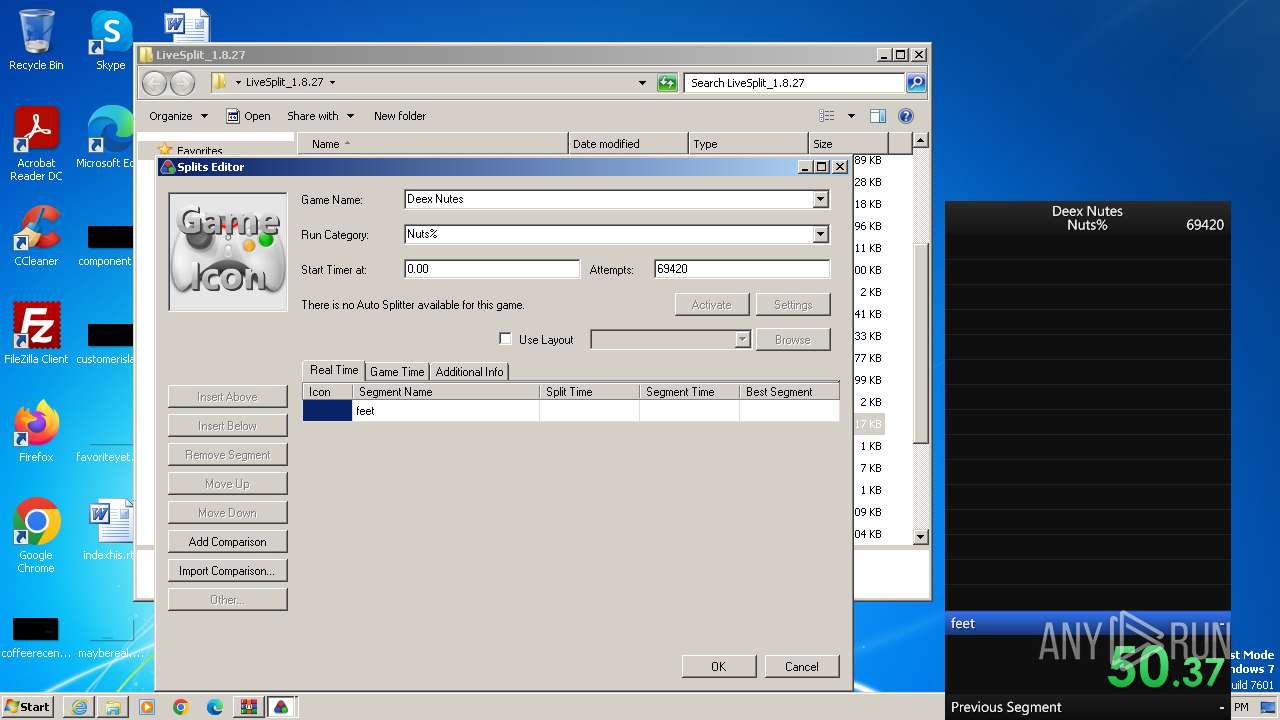
Task: Select the feet segment name cell
Action: coord(446,411)
